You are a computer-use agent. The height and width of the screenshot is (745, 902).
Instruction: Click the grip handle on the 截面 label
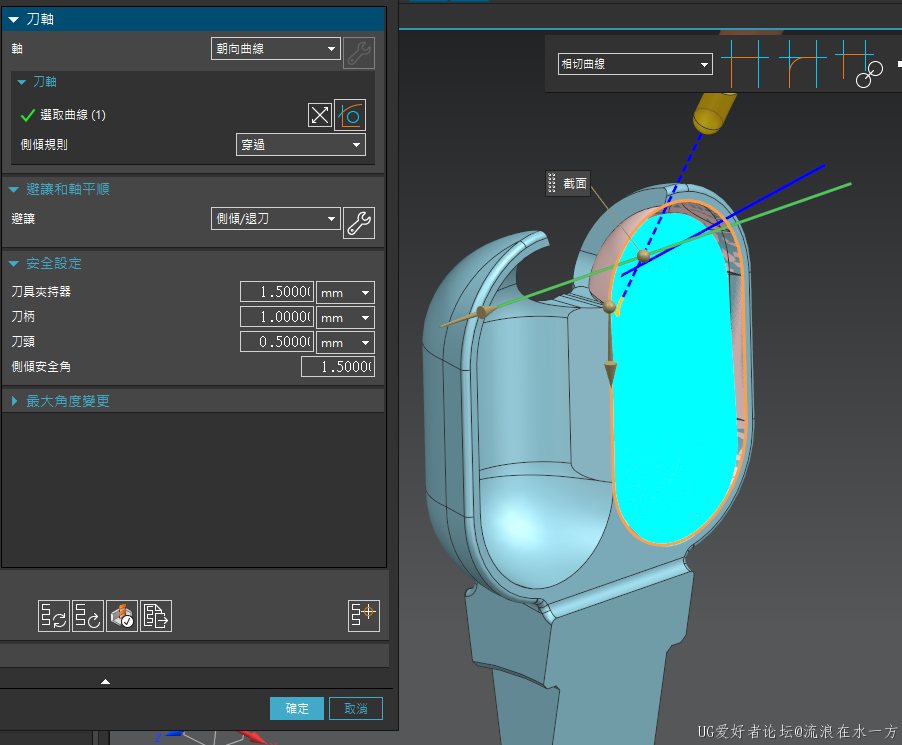pos(552,184)
